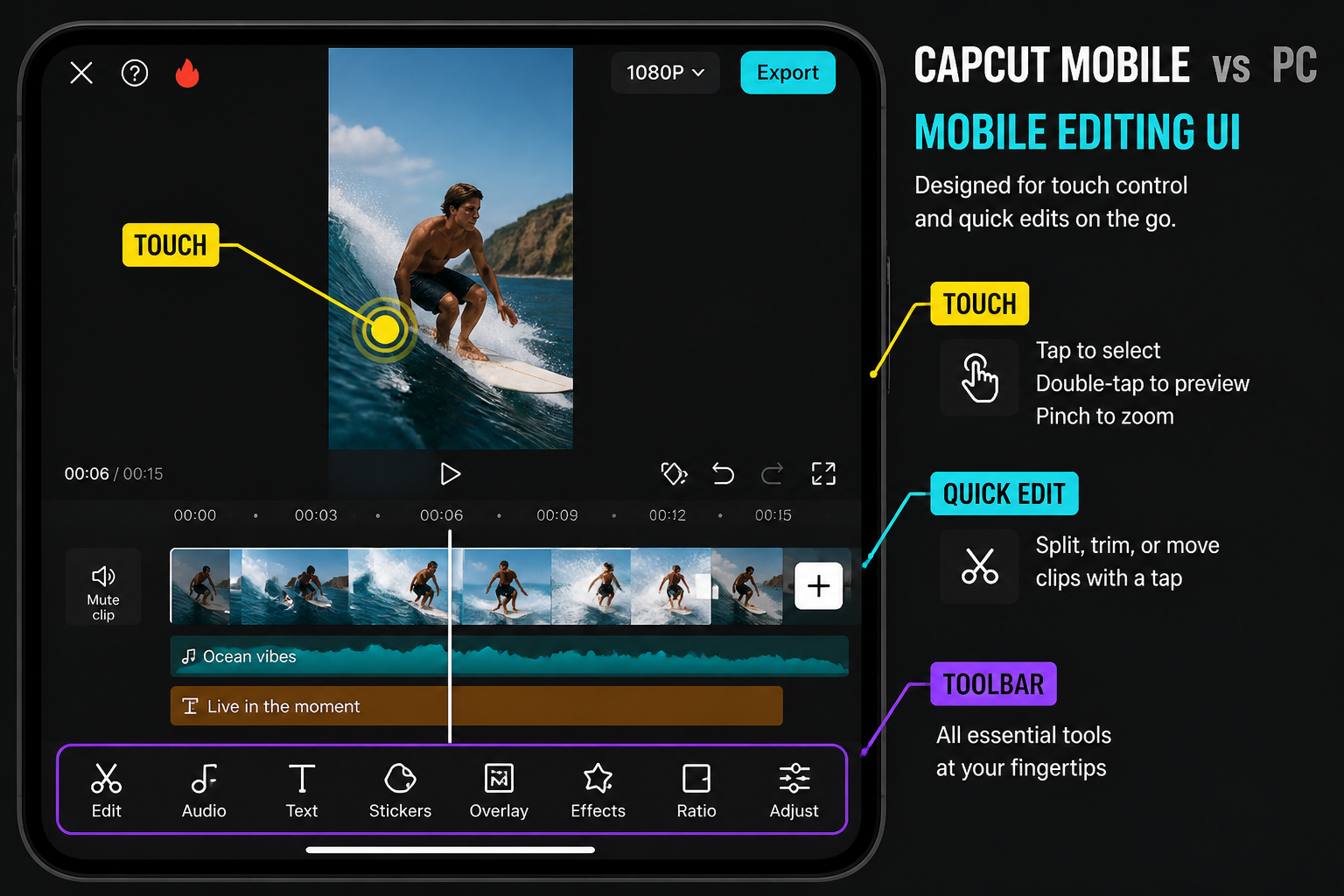
Task: Click the MOBILE EDITING UI heading
Action: click(x=1077, y=132)
